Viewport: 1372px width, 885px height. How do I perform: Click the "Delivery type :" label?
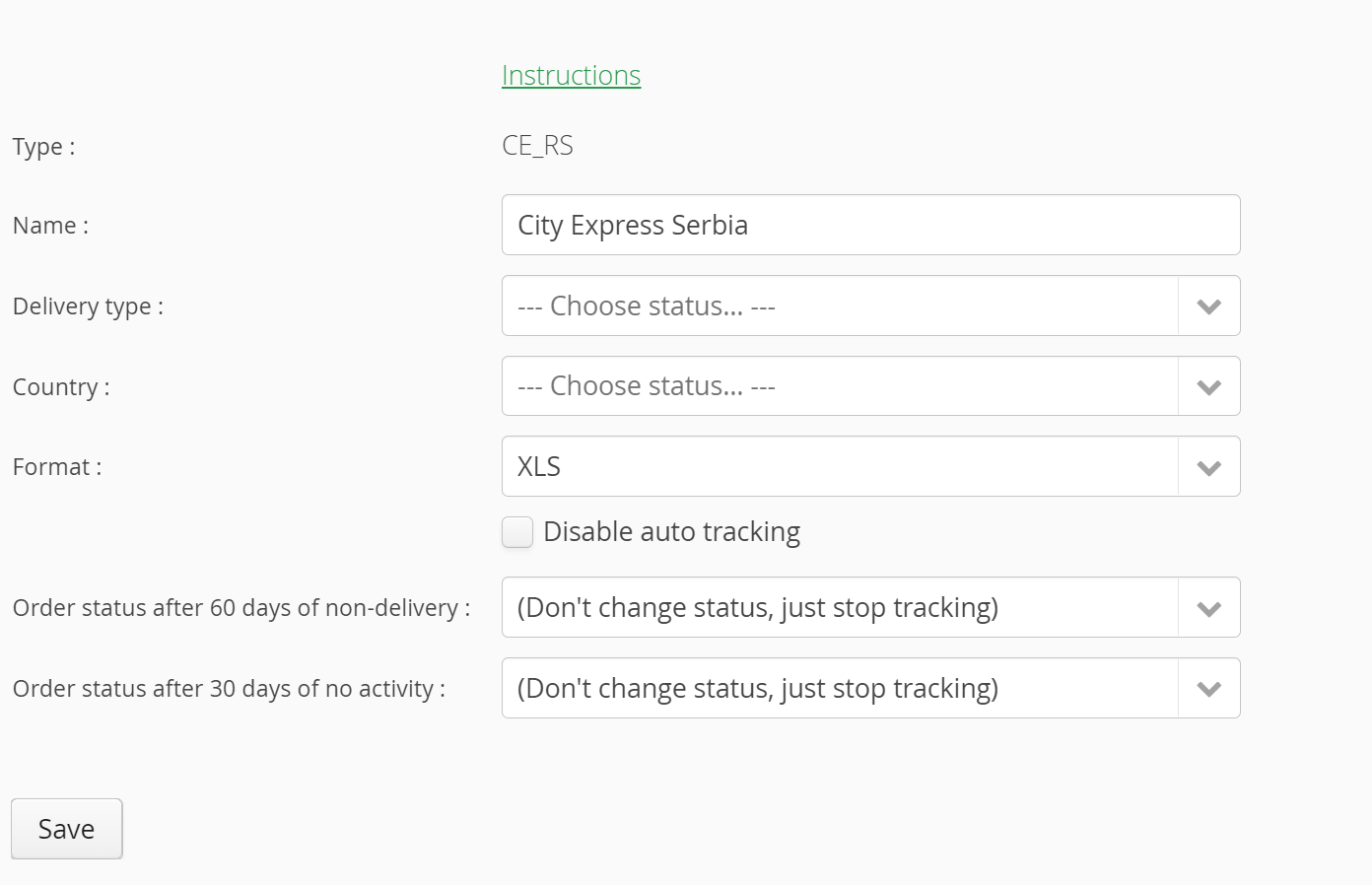point(88,306)
